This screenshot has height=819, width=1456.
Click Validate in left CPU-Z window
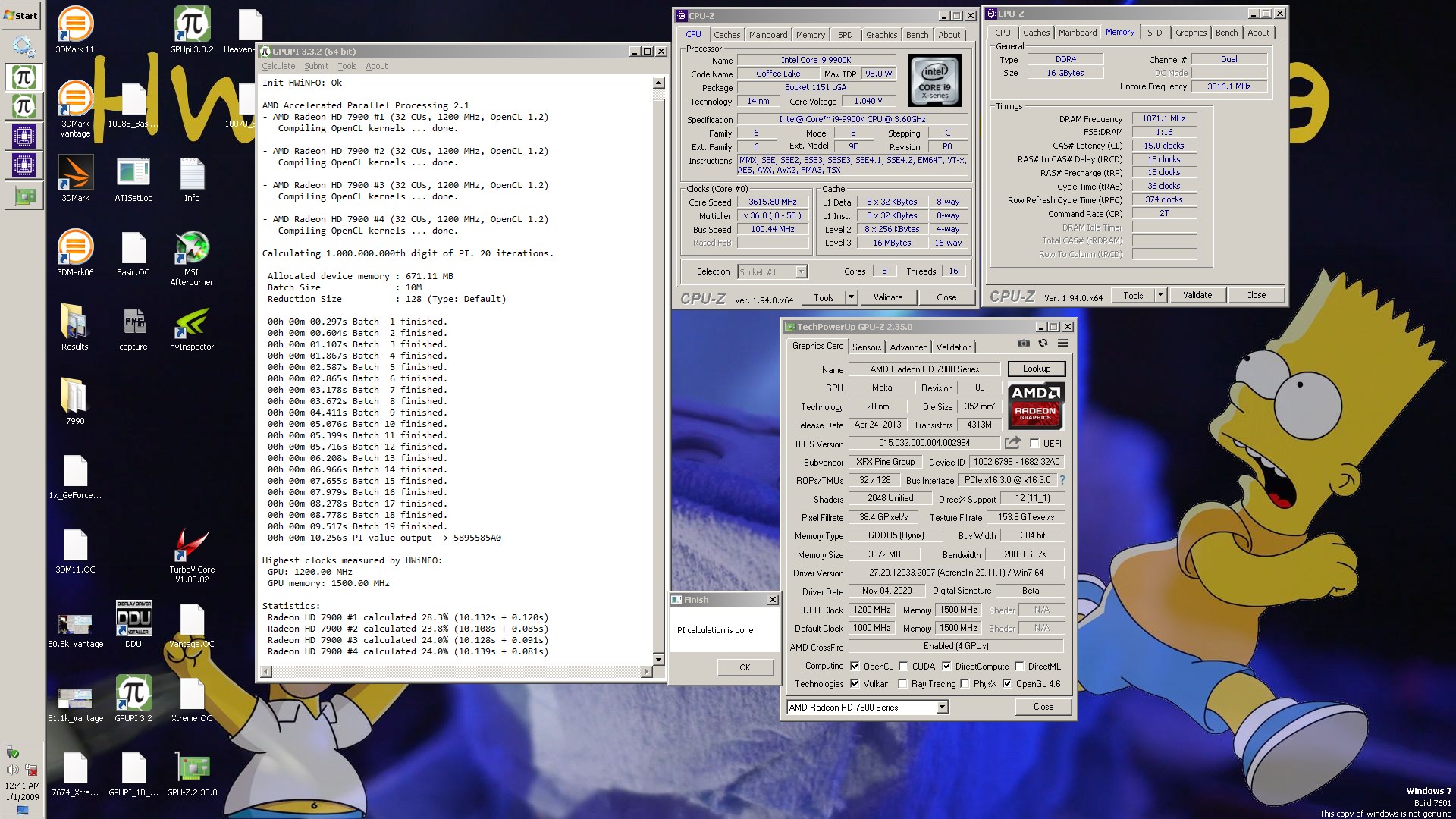(888, 297)
